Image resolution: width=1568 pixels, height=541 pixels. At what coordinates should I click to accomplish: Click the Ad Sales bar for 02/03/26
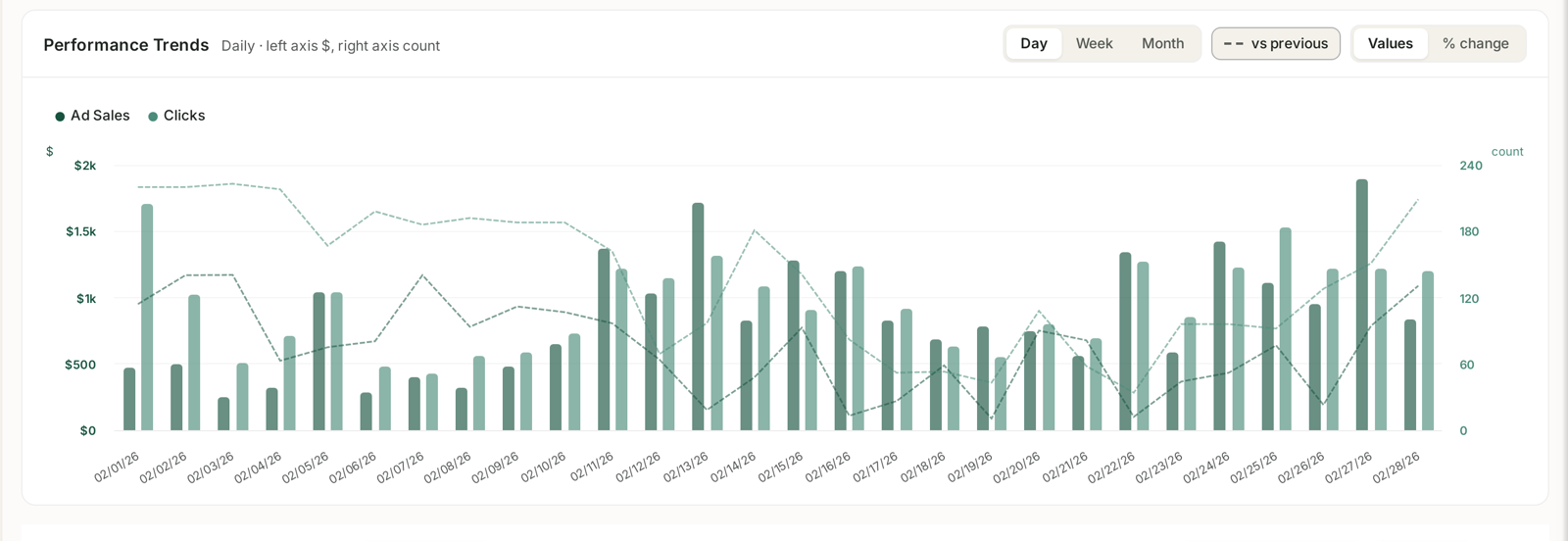tap(223, 414)
